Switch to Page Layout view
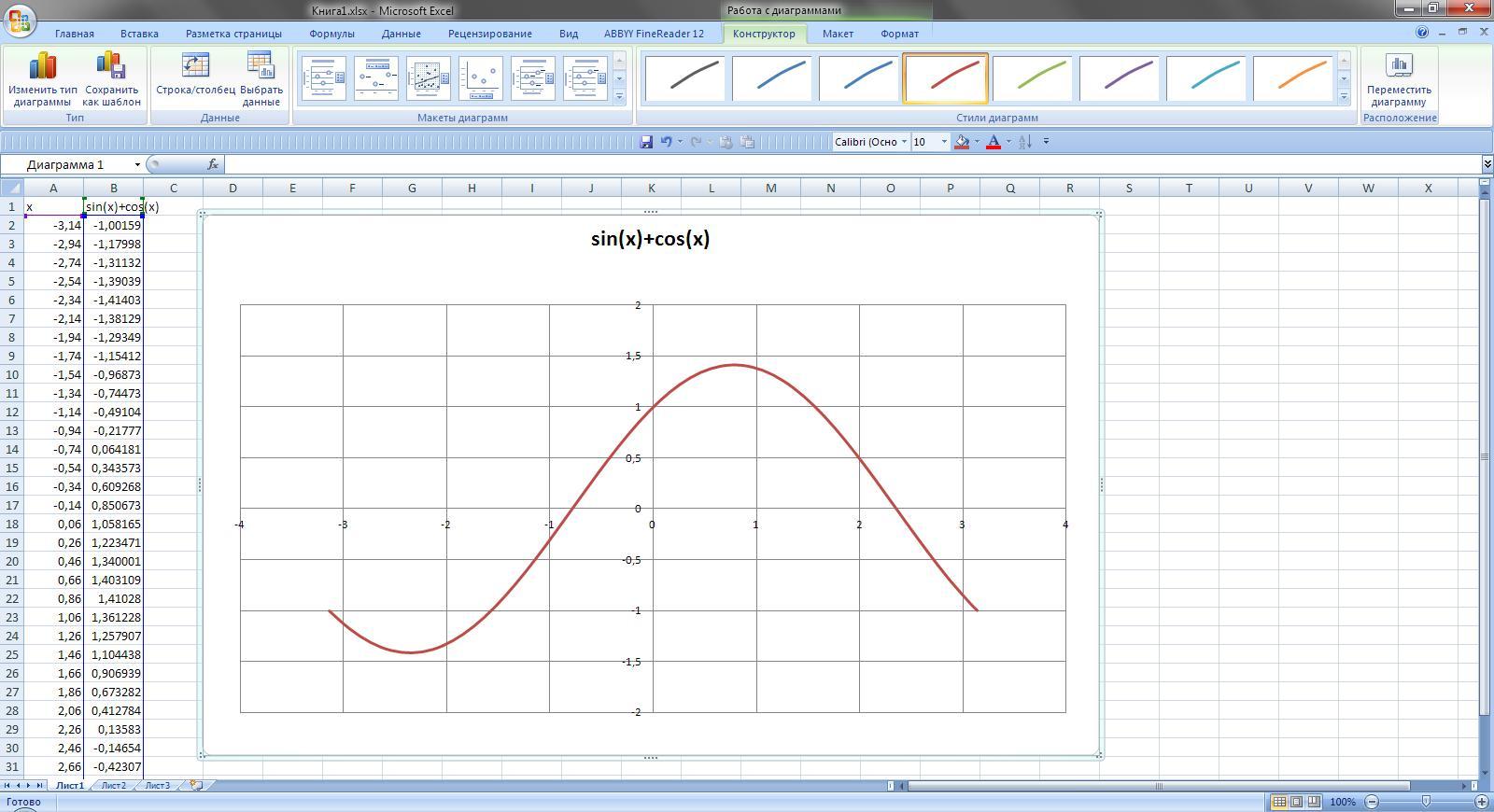 click(1296, 802)
